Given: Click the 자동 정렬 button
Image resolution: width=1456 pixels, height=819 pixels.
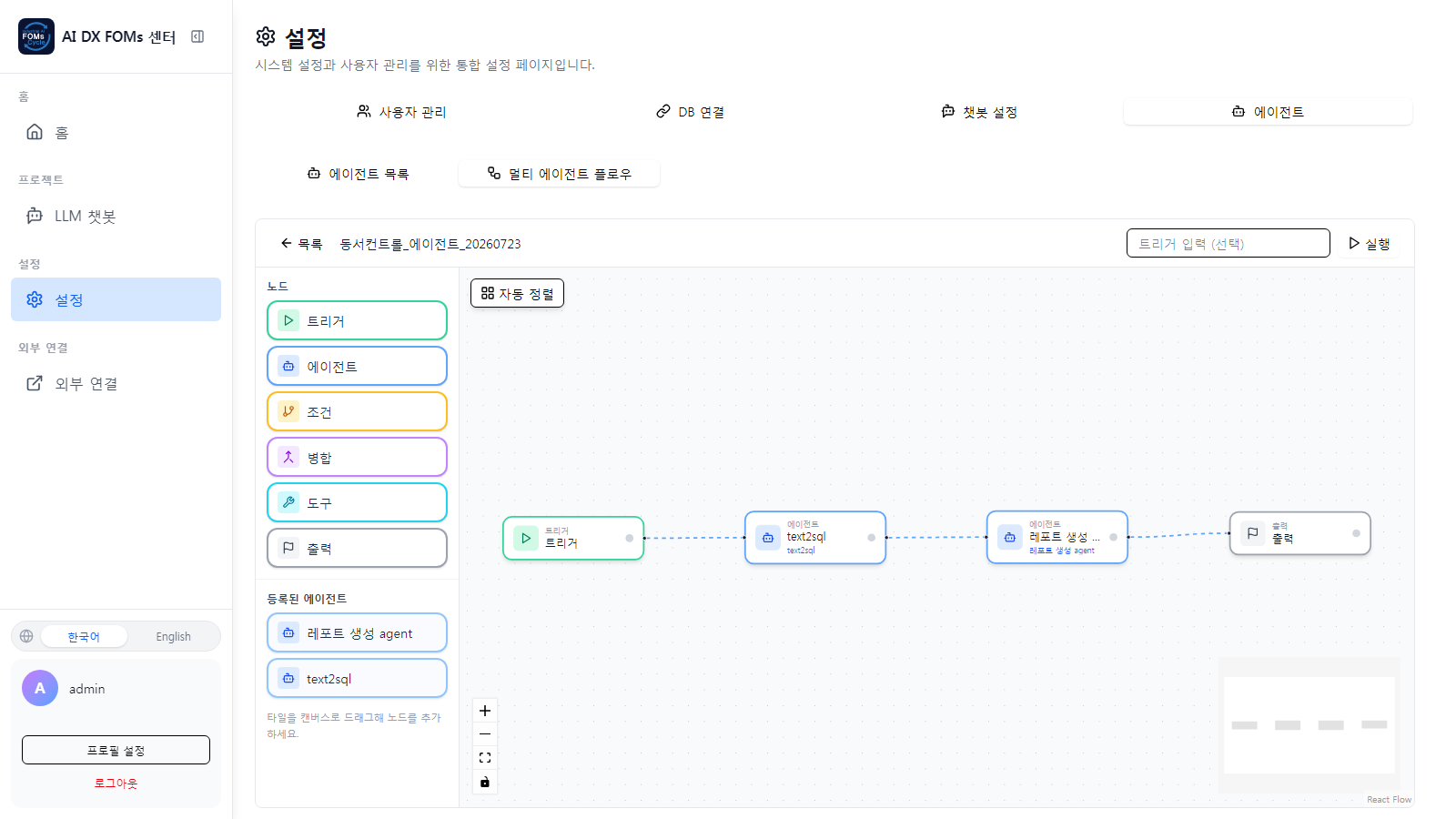Looking at the screenshot, I should coord(517,293).
